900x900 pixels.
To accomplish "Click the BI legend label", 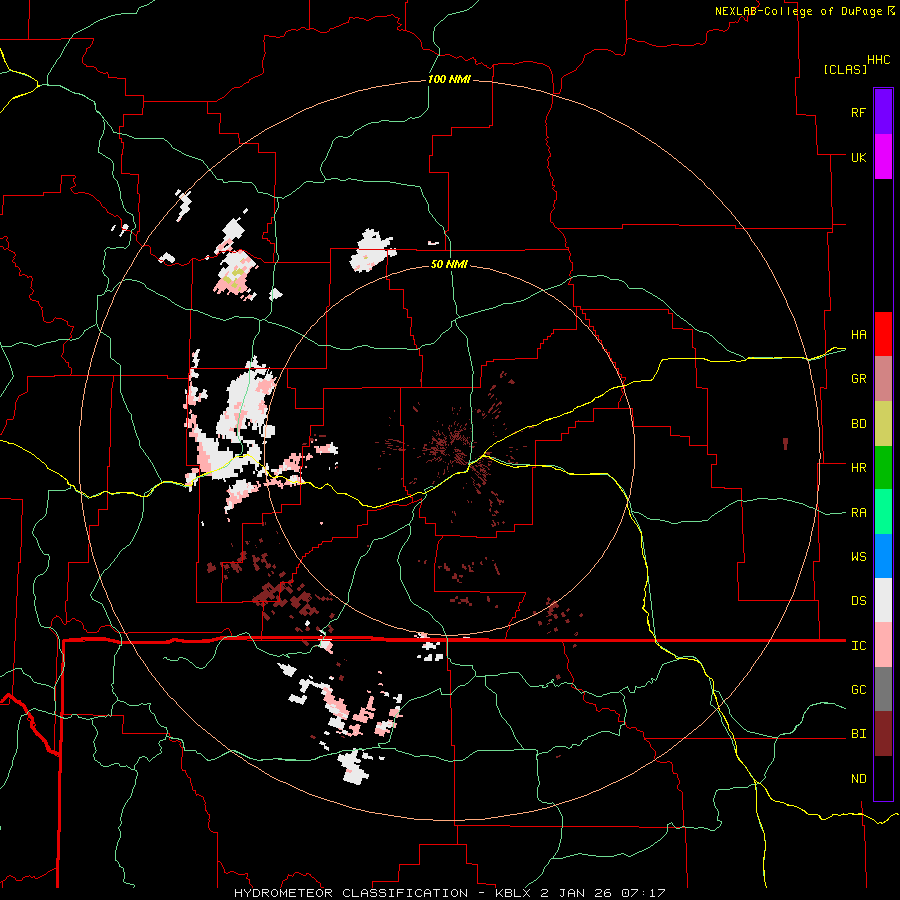I will tap(858, 734).
